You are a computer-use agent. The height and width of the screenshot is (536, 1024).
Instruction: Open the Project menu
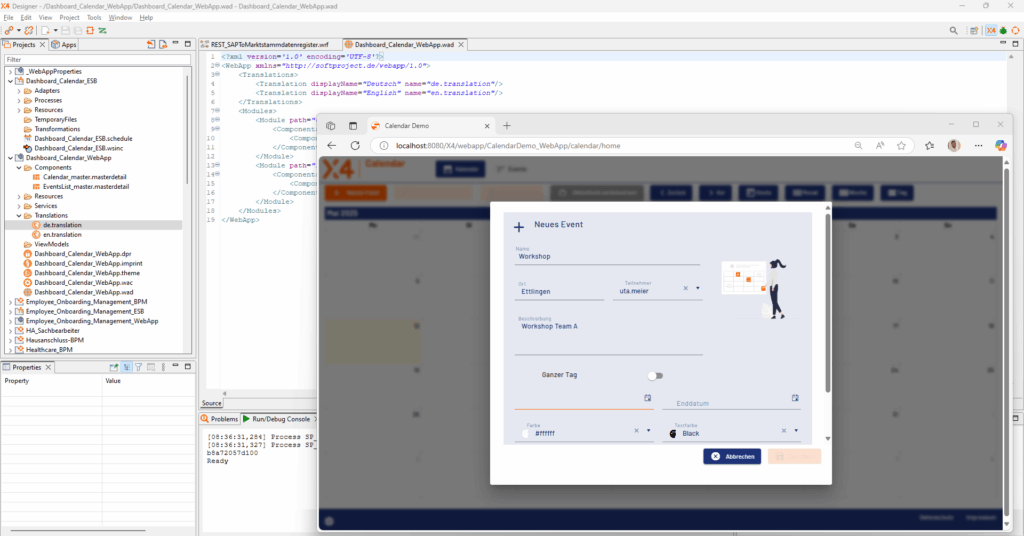point(69,18)
